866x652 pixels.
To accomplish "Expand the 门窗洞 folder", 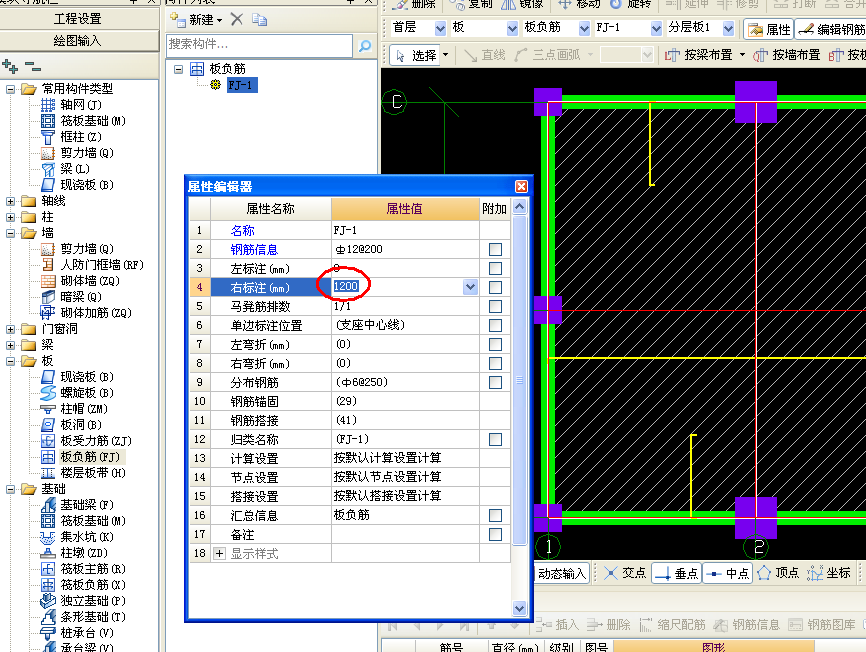I will [10, 330].
